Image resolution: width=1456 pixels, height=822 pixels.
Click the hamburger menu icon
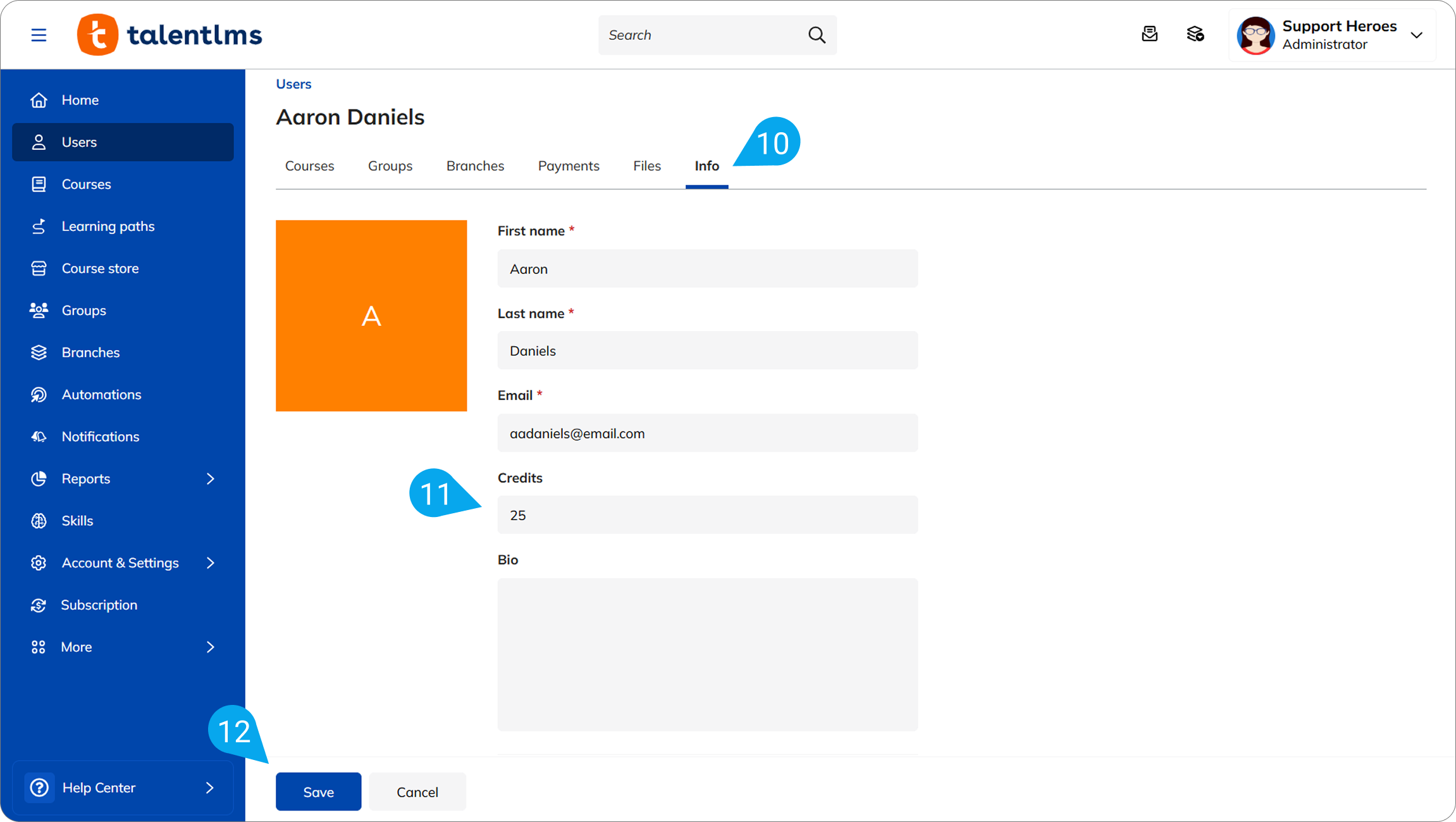pyautogui.click(x=39, y=35)
